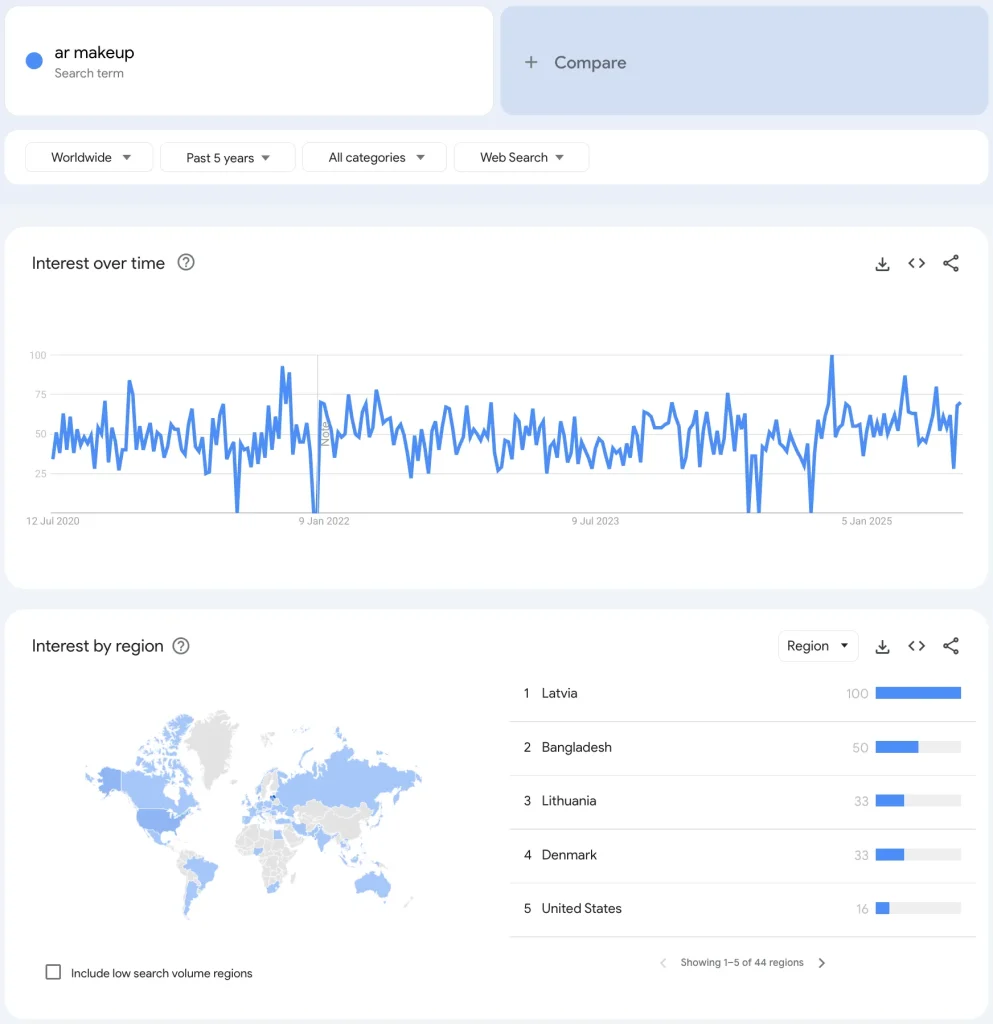Open embed code for Interest over time
The width and height of the screenshot is (993, 1024).
[916, 264]
